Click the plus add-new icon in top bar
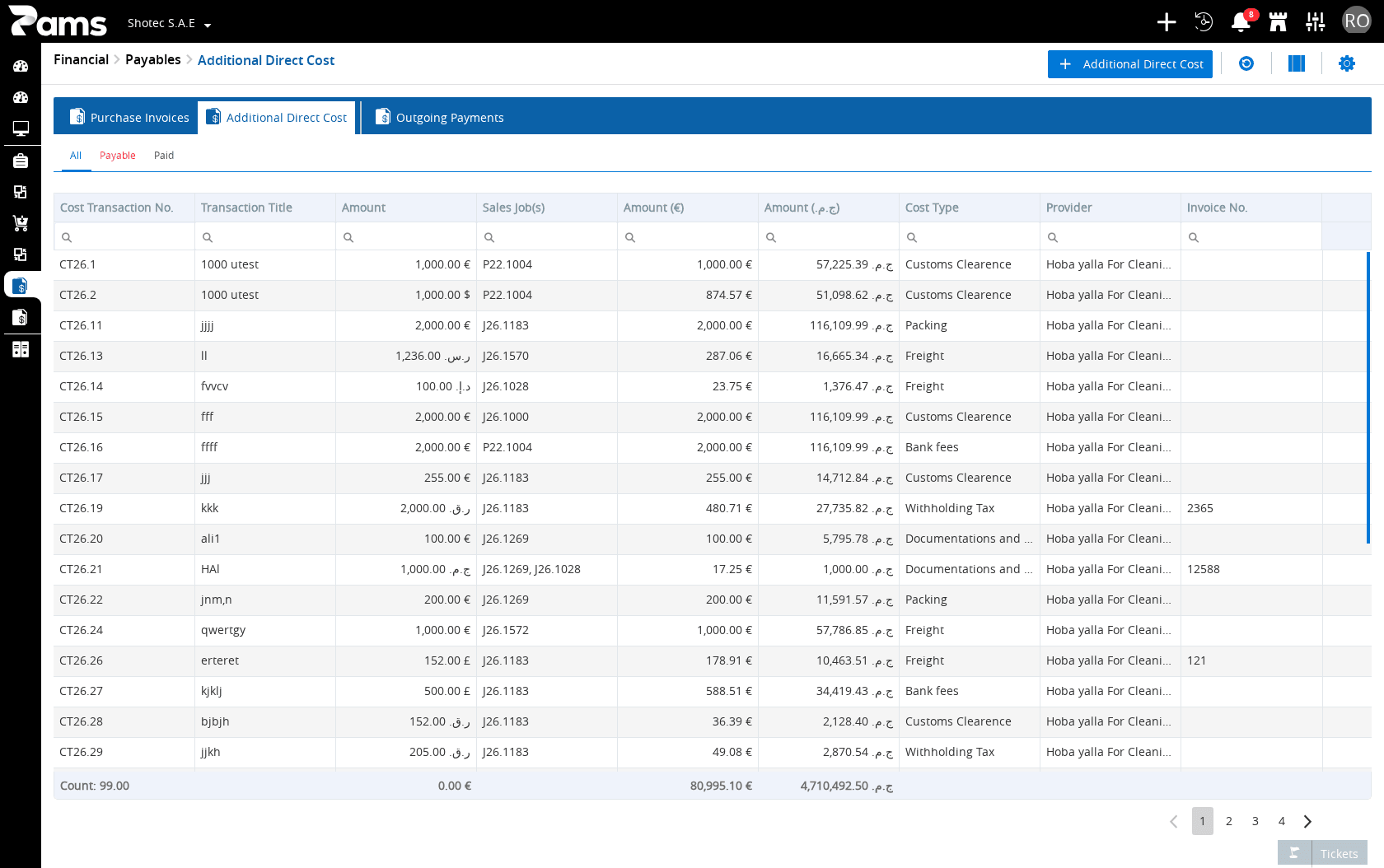 pos(1166,22)
